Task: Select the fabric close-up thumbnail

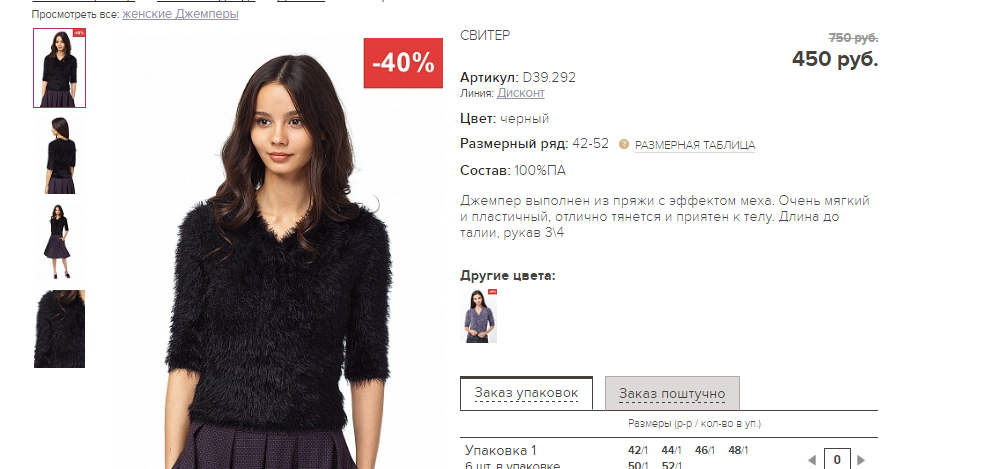Action: [x=59, y=328]
